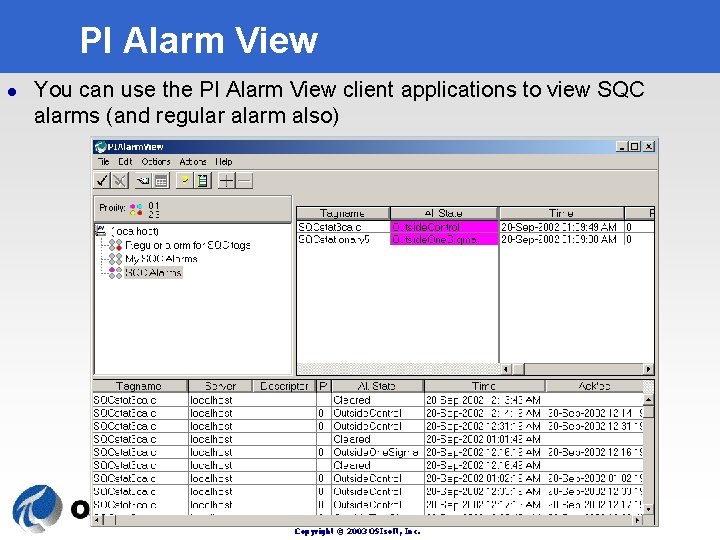Click the Server column header
The image size is (720, 540).
220,386
